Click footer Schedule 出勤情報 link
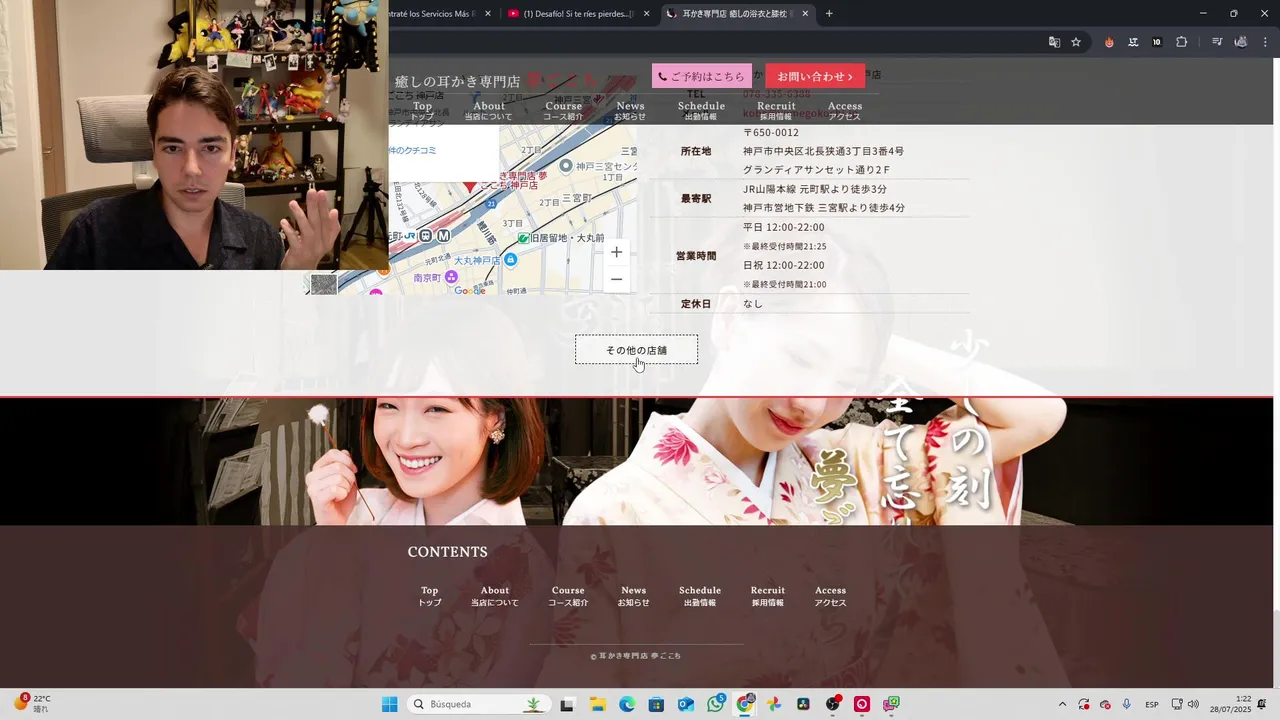The height and width of the screenshot is (720, 1280). coord(700,596)
